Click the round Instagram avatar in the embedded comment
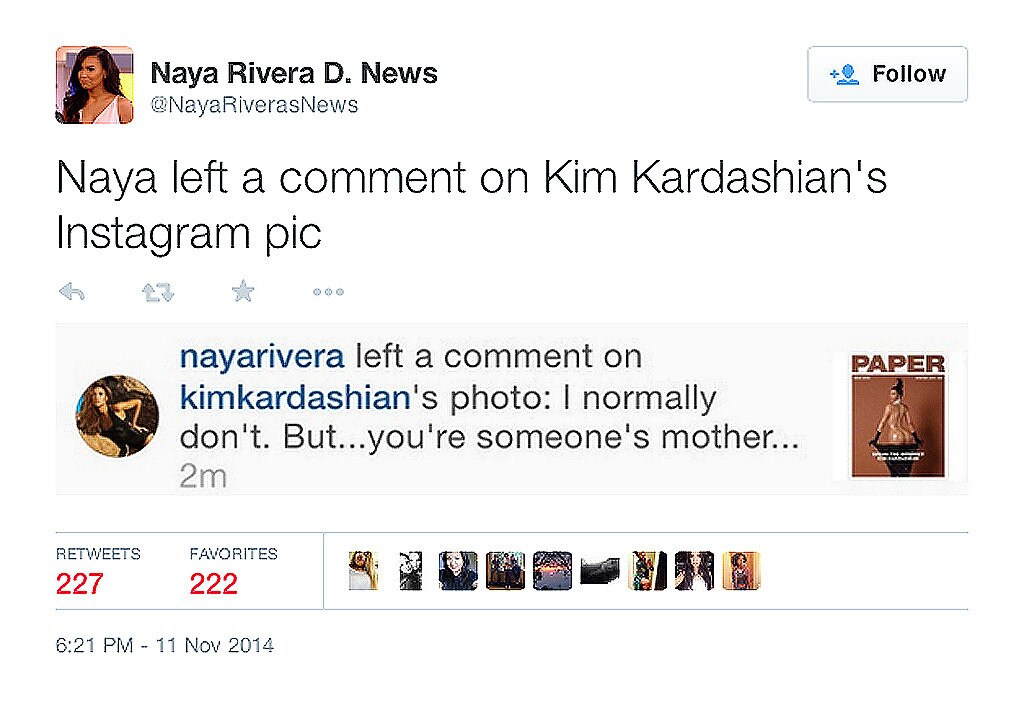 tap(118, 415)
